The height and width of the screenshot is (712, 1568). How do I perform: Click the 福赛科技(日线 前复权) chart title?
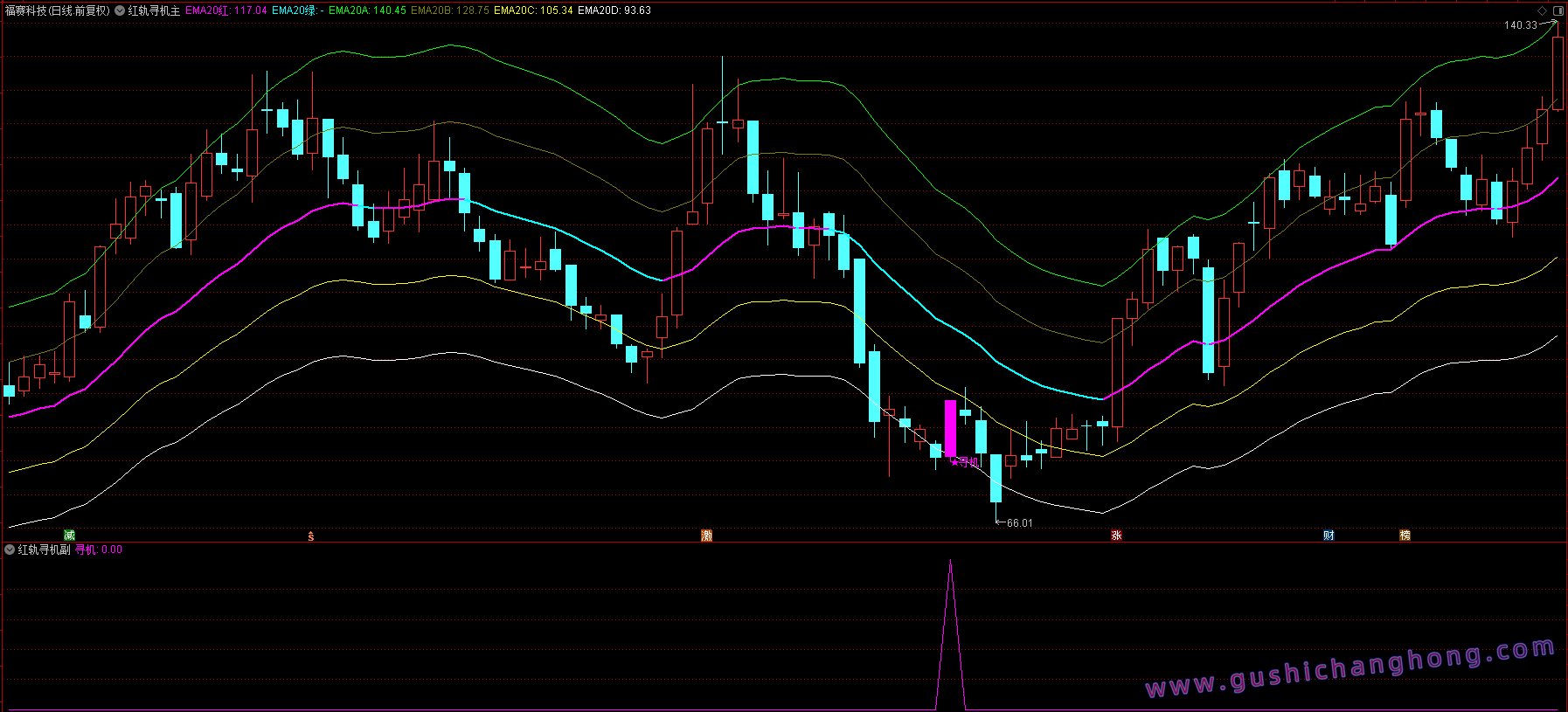(x=58, y=10)
